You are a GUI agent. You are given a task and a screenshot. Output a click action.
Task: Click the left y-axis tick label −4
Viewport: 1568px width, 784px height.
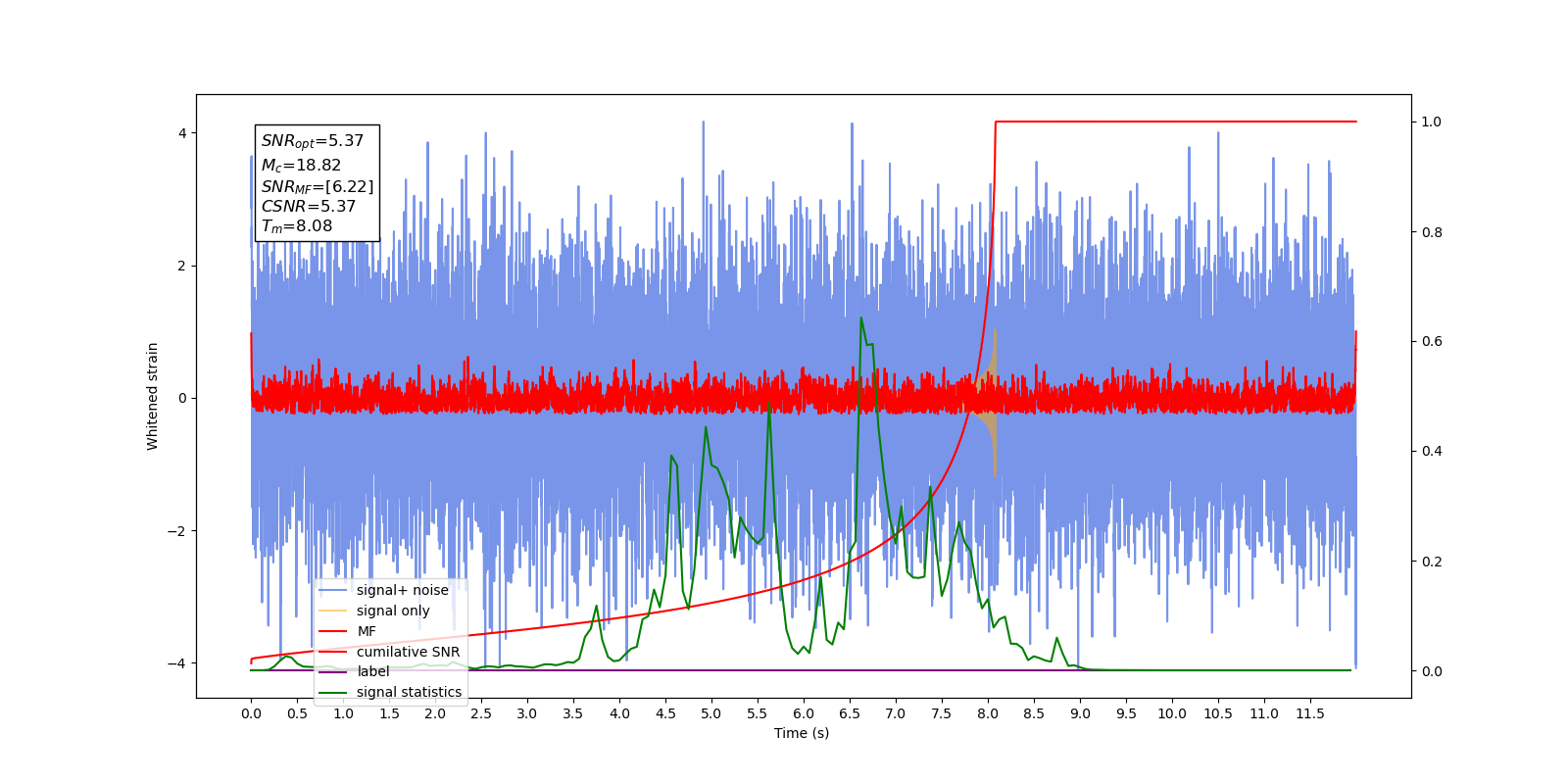point(176,663)
